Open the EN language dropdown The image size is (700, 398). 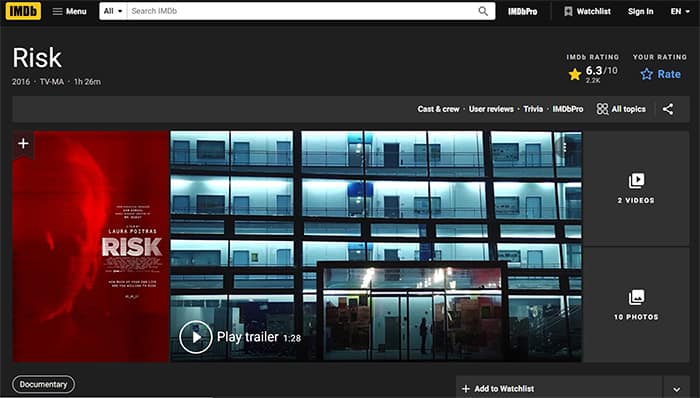[x=680, y=11]
